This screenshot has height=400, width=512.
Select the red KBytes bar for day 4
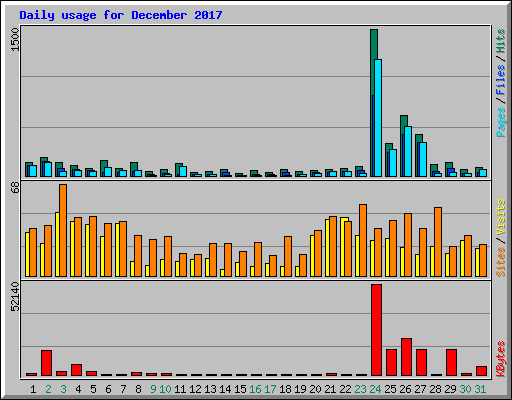(76, 370)
